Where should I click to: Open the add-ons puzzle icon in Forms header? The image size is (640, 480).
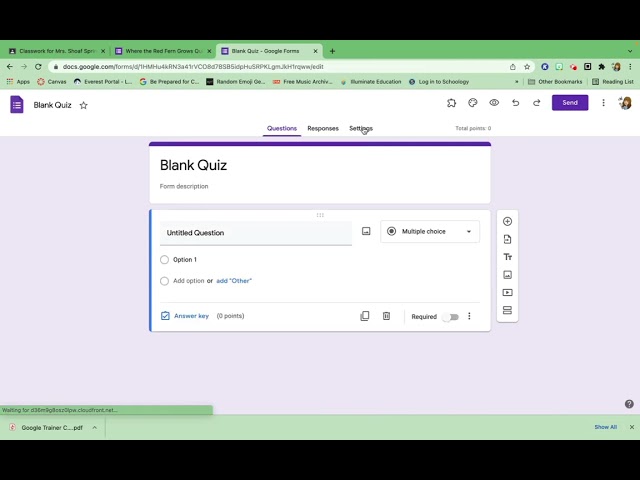click(x=451, y=103)
